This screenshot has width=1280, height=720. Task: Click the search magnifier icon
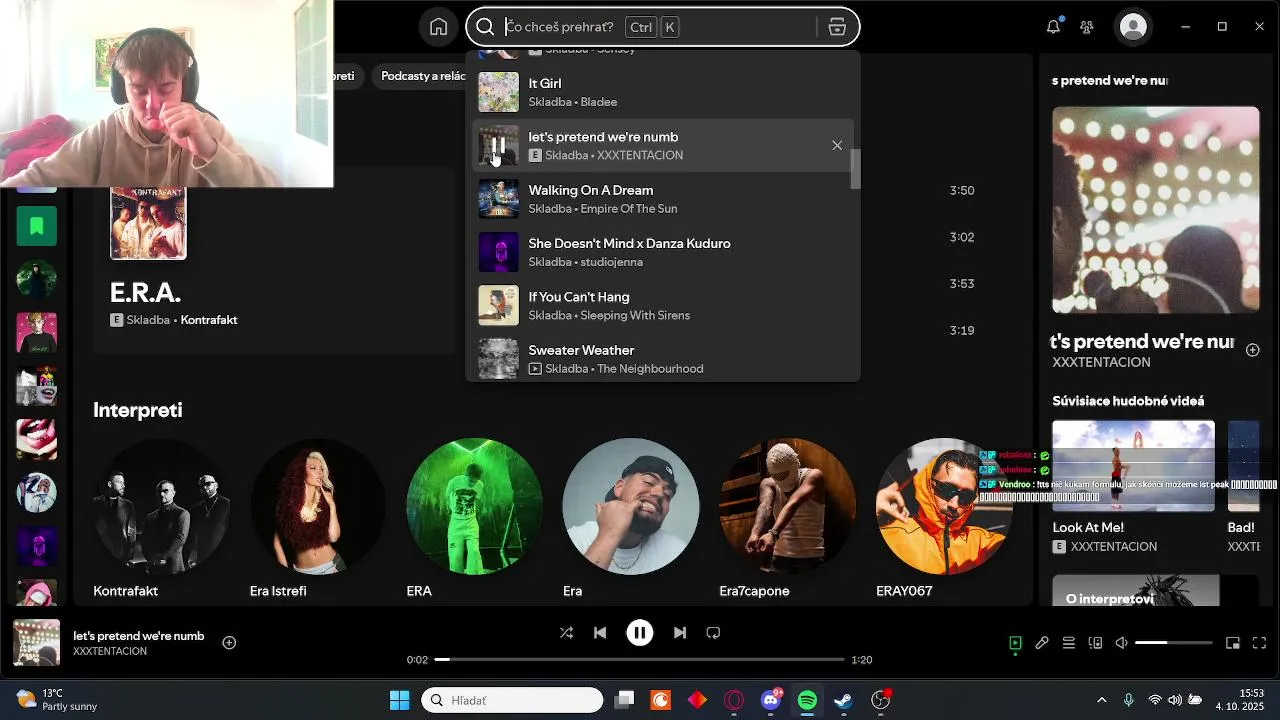tap(485, 27)
